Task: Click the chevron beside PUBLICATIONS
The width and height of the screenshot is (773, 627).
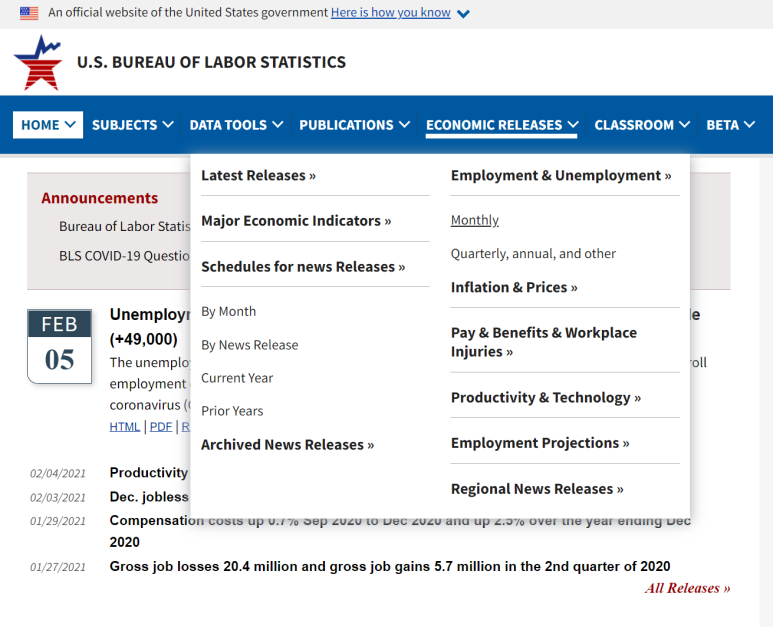Action: tap(404, 125)
